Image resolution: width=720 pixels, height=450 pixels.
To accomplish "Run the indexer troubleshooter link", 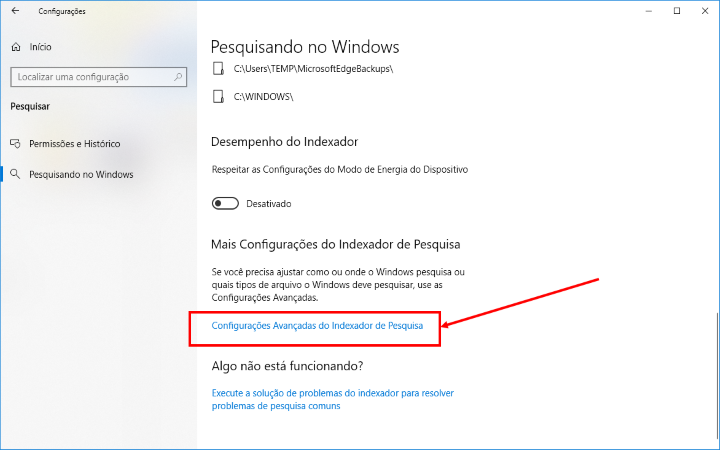I will (x=333, y=399).
